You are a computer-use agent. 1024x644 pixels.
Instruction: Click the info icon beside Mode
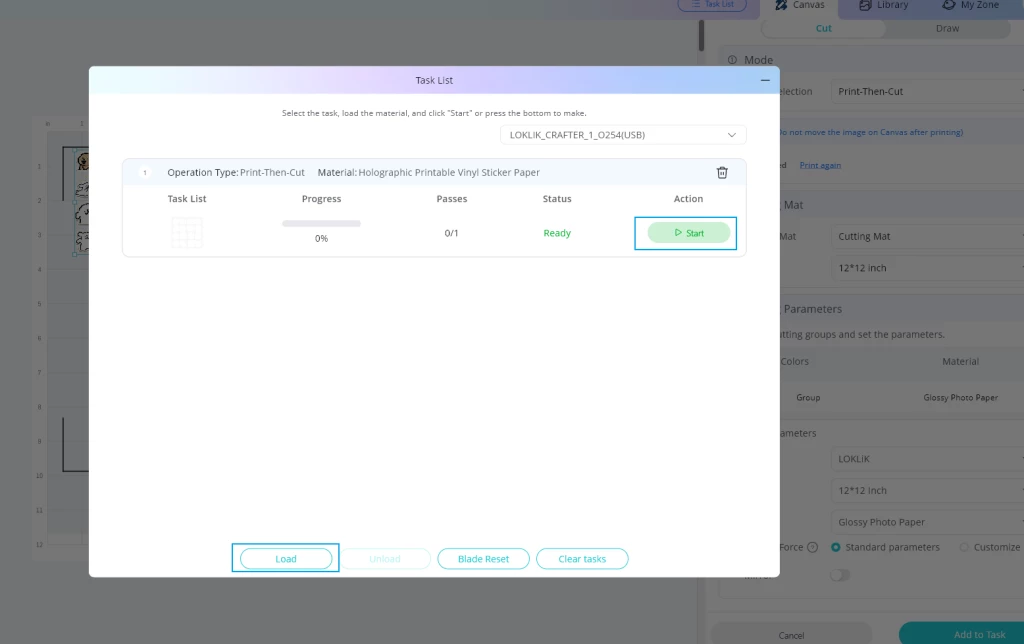click(x=732, y=60)
